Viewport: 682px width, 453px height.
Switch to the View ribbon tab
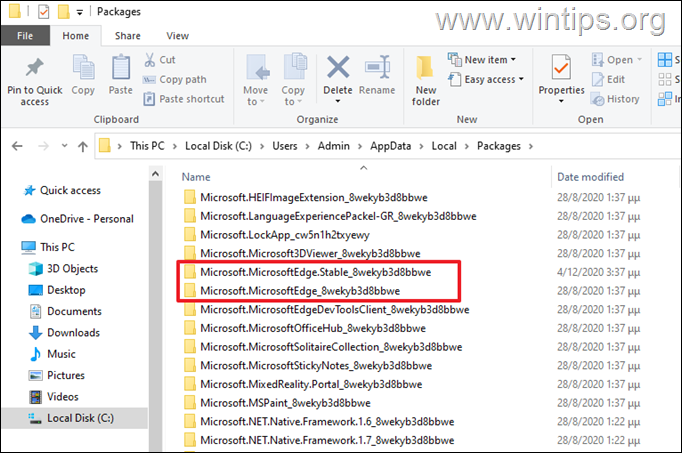(177, 36)
